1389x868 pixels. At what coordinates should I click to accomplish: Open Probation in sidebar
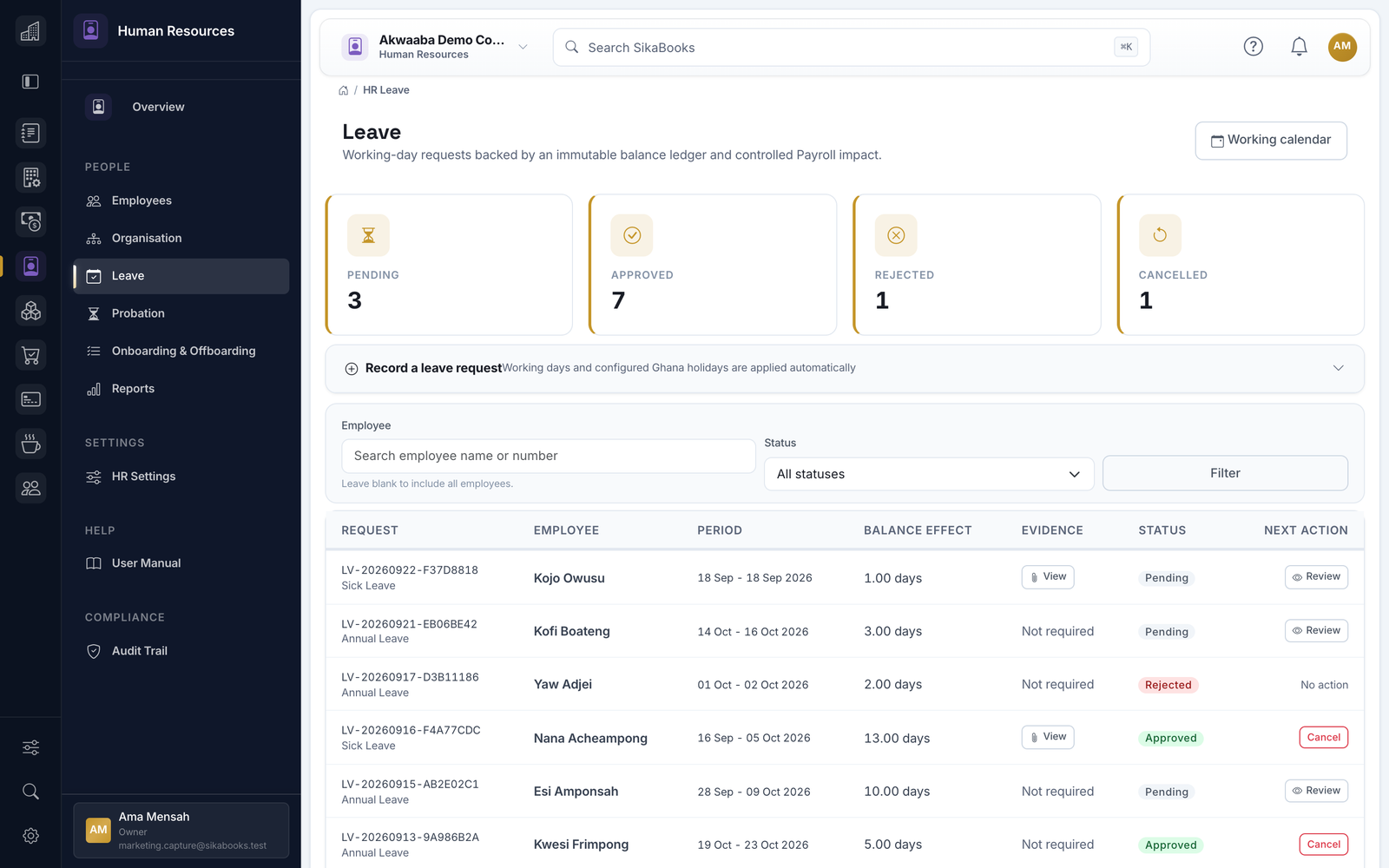coord(181,313)
